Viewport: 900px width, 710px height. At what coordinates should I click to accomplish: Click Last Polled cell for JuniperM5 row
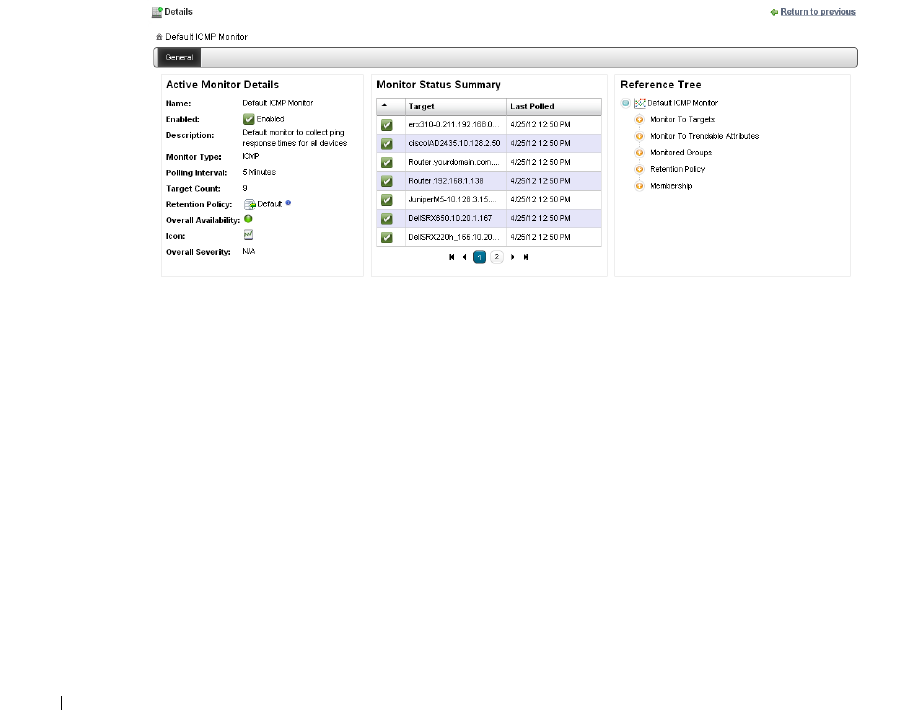(x=554, y=200)
